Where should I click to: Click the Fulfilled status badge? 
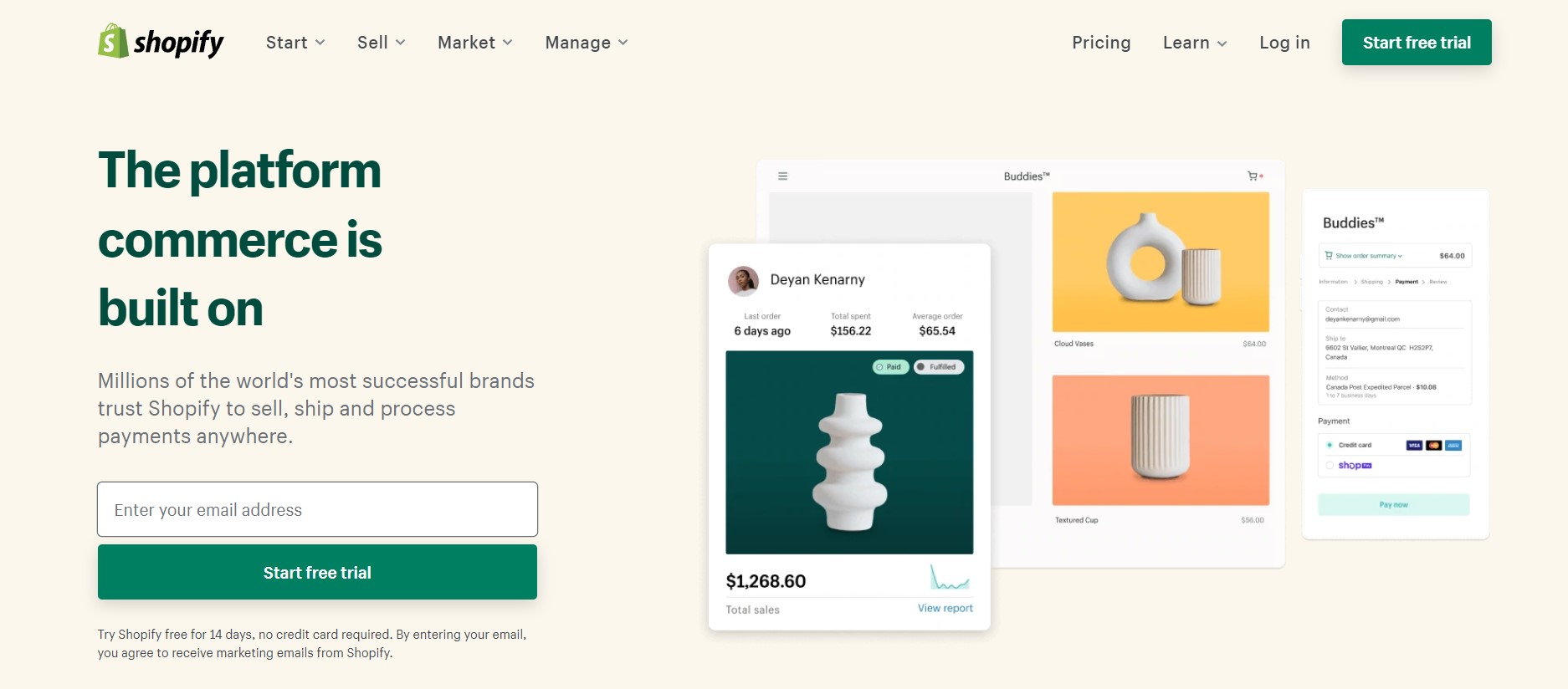(x=939, y=367)
